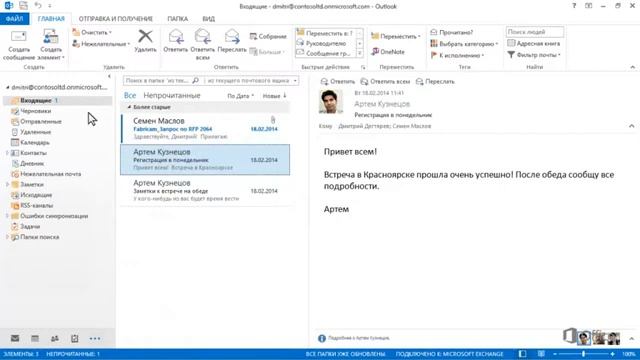Switch to the ПАПКА tab
The height and width of the screenshot is (360, 640).
click(x=178, y=19)
